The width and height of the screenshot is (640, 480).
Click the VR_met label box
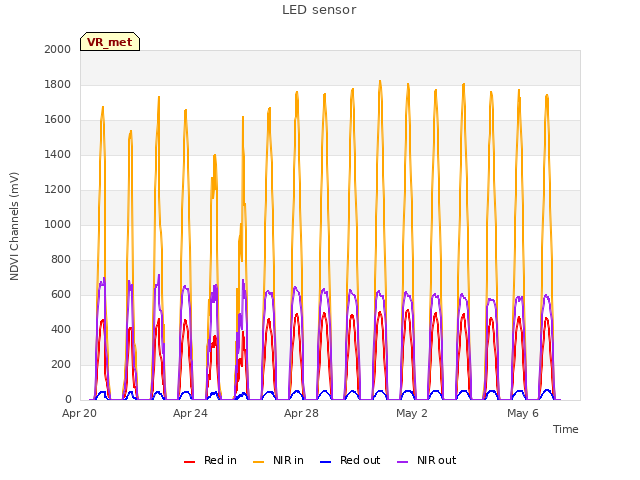[x=110, y=42]
